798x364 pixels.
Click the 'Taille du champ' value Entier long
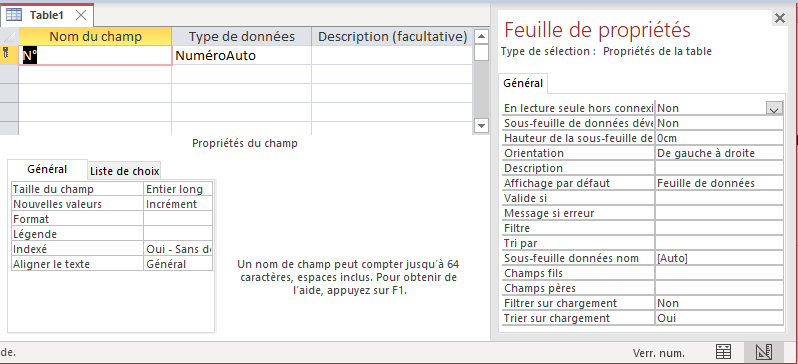click(178, 189)
